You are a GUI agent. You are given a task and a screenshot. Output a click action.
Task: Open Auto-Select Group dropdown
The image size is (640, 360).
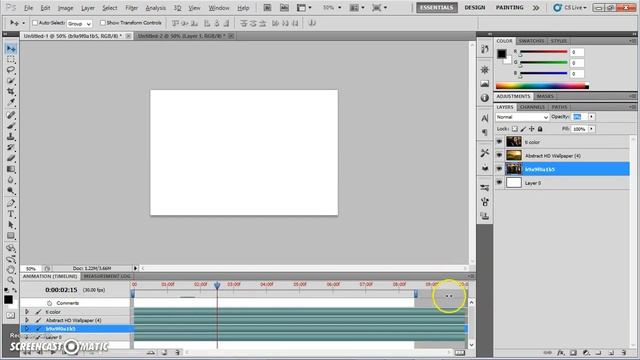coord(79,24)
